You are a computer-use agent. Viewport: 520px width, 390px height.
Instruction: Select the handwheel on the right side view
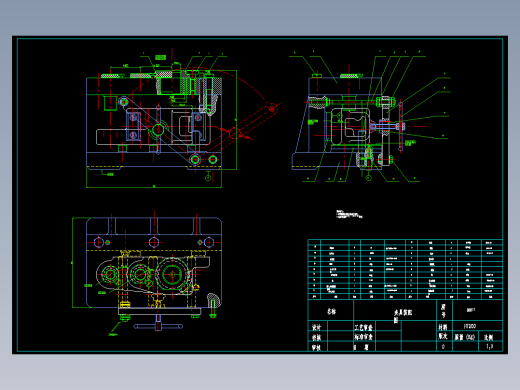point(401,127)
